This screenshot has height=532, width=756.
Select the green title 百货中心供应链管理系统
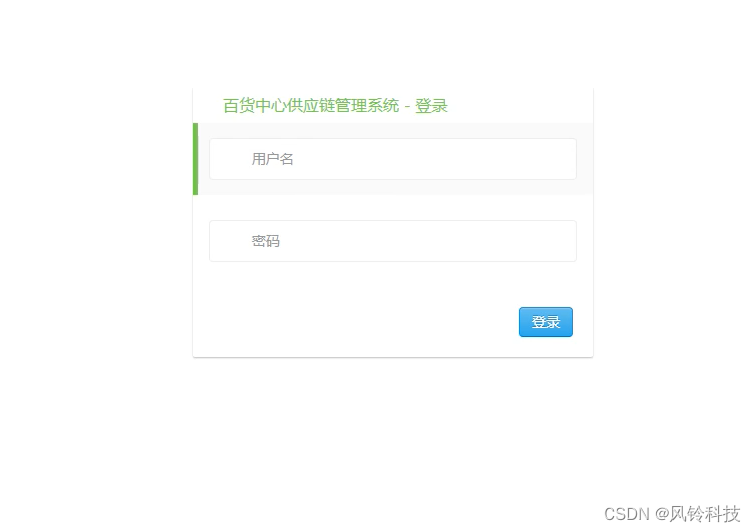click(311, 106)
